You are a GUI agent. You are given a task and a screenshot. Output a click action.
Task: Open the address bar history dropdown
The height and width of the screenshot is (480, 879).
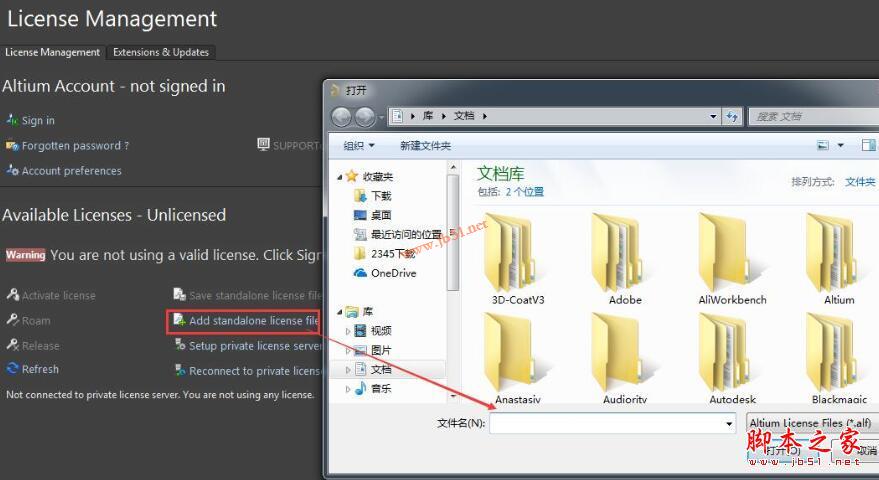click(x=713, y=117)
